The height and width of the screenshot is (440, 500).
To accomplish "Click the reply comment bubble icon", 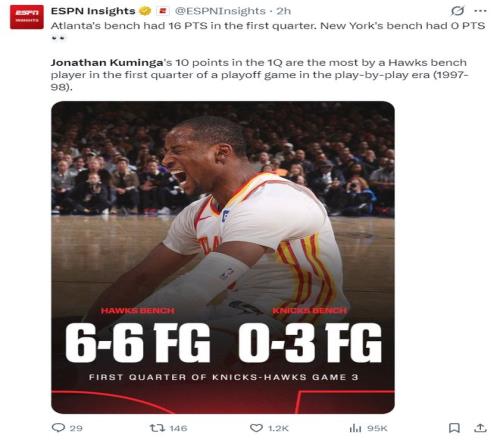I will pyautogui.click(x=59, y=428).
